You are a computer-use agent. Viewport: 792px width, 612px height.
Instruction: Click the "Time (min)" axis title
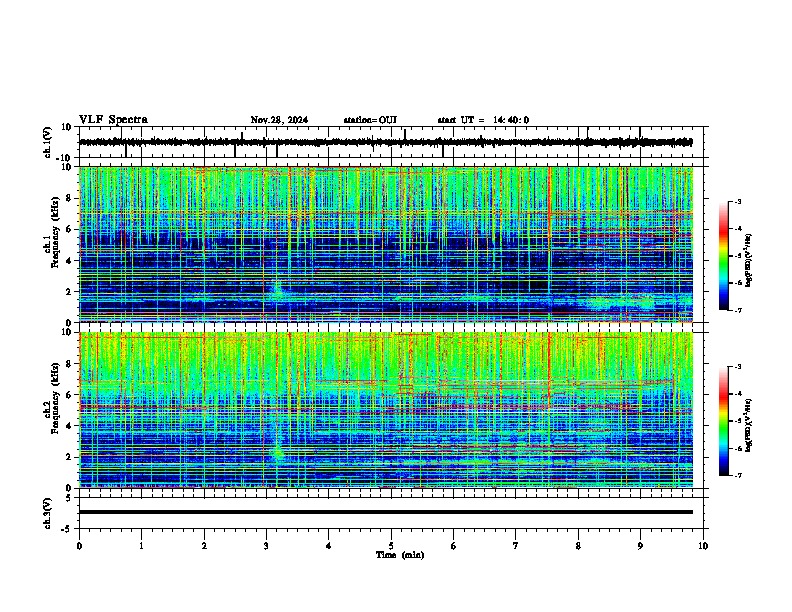pyautogui.click(x=400, y=555)
